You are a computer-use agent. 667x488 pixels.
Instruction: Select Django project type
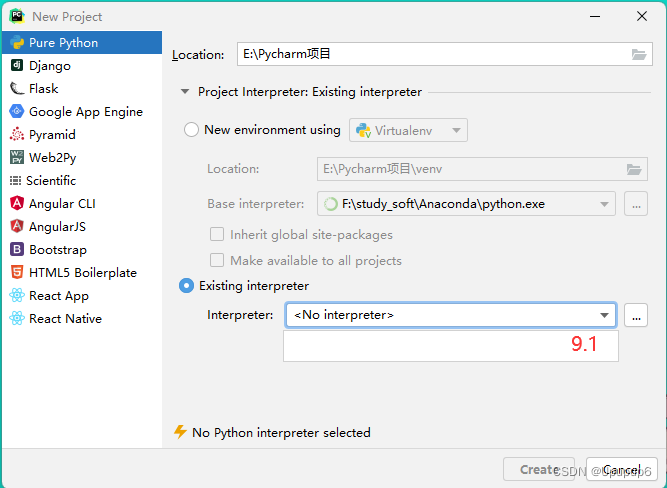pos(82,66)
